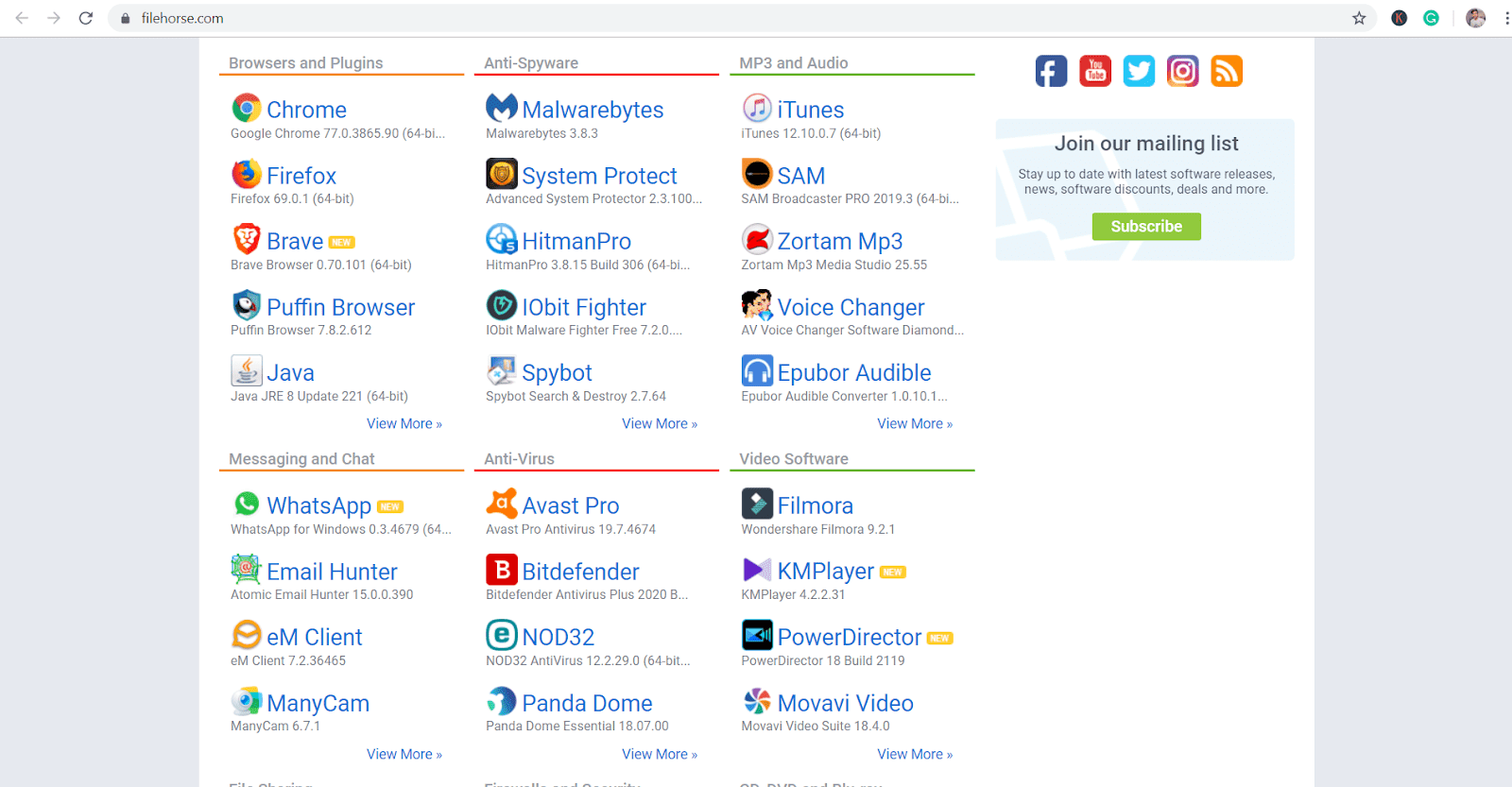Screen dimensions: 1512x787
Task: View More under Anti-Spyware
Action: tap(660, 423)
